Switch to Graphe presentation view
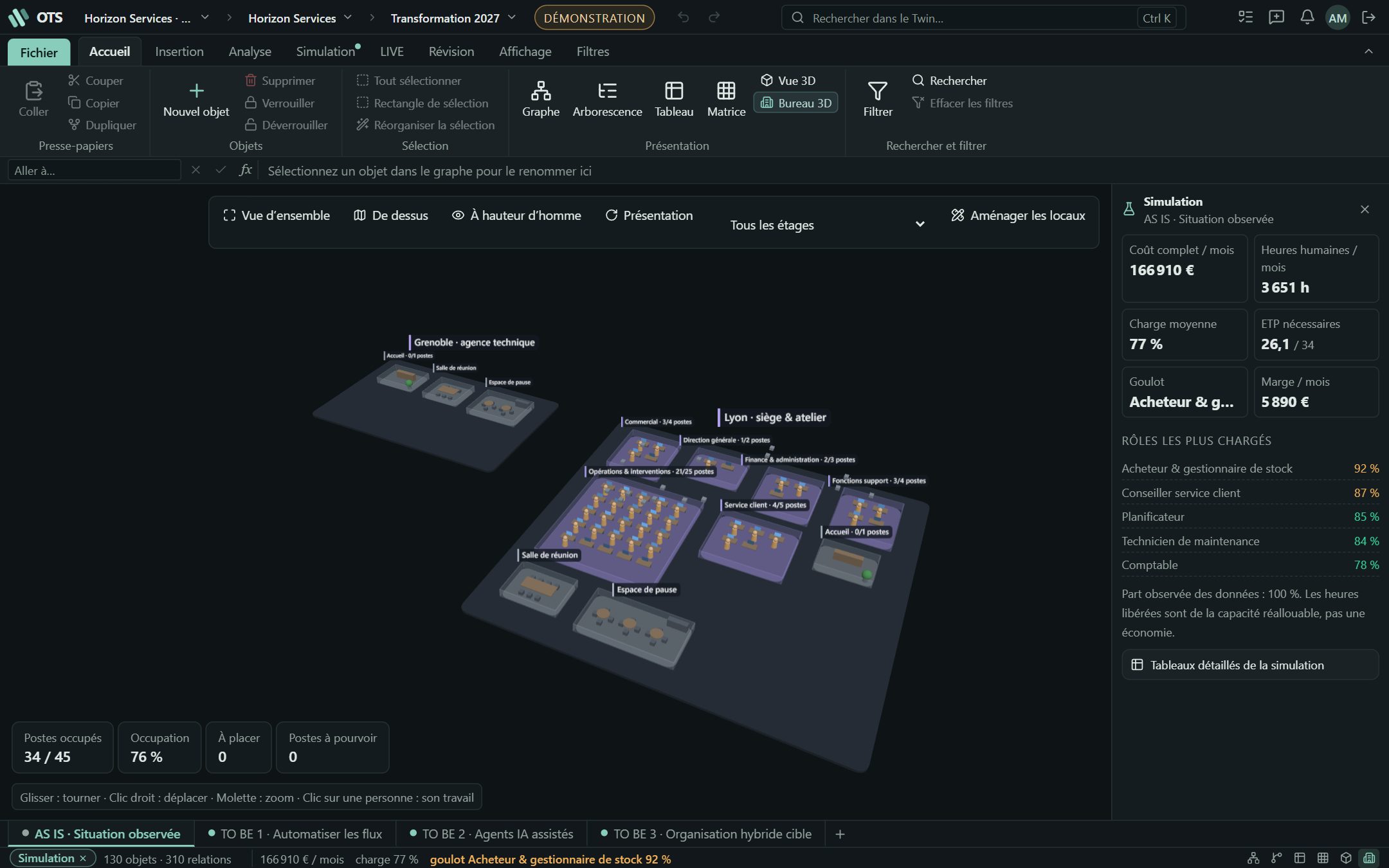Image resolution: width=1389 pixels, height=868 pixels. click(540, 99)
